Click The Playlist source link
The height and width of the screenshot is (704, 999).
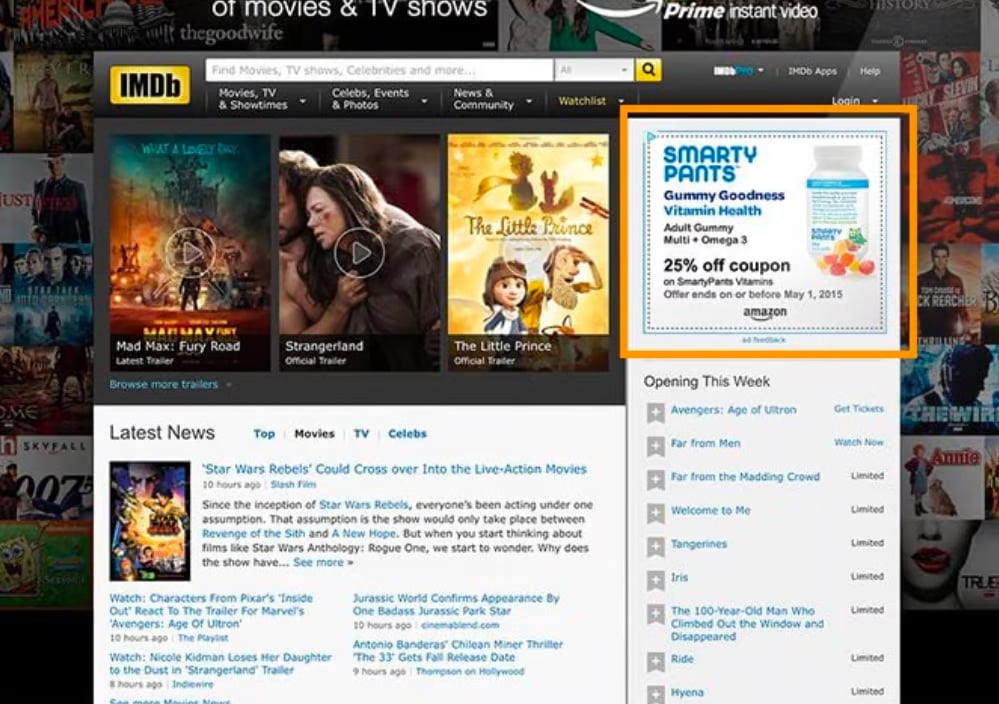point(203,638)
